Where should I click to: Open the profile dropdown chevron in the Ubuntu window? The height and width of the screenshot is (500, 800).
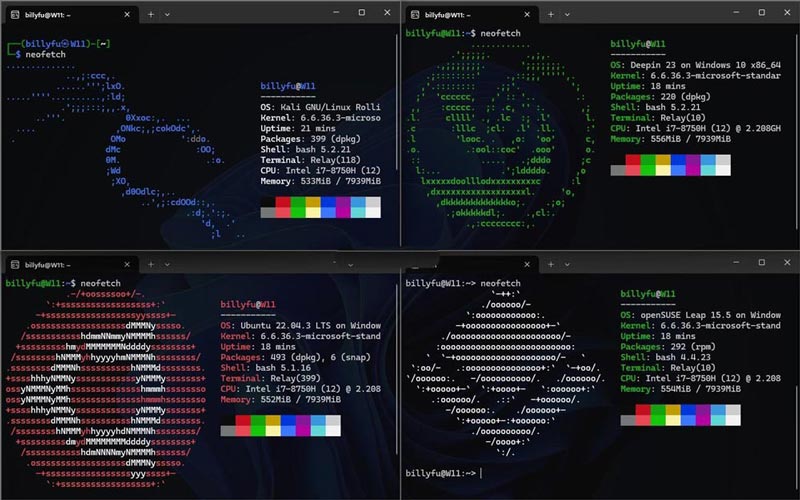point(168,264)
